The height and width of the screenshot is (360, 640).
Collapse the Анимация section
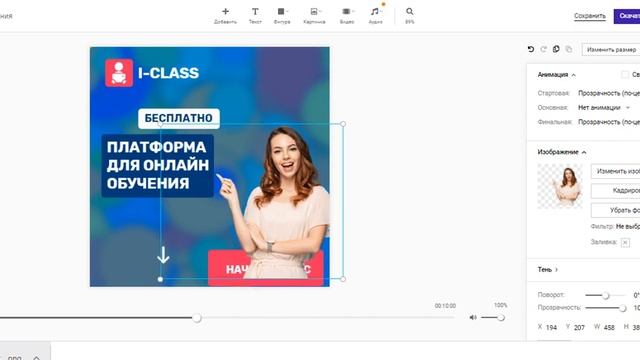(573, 75)
